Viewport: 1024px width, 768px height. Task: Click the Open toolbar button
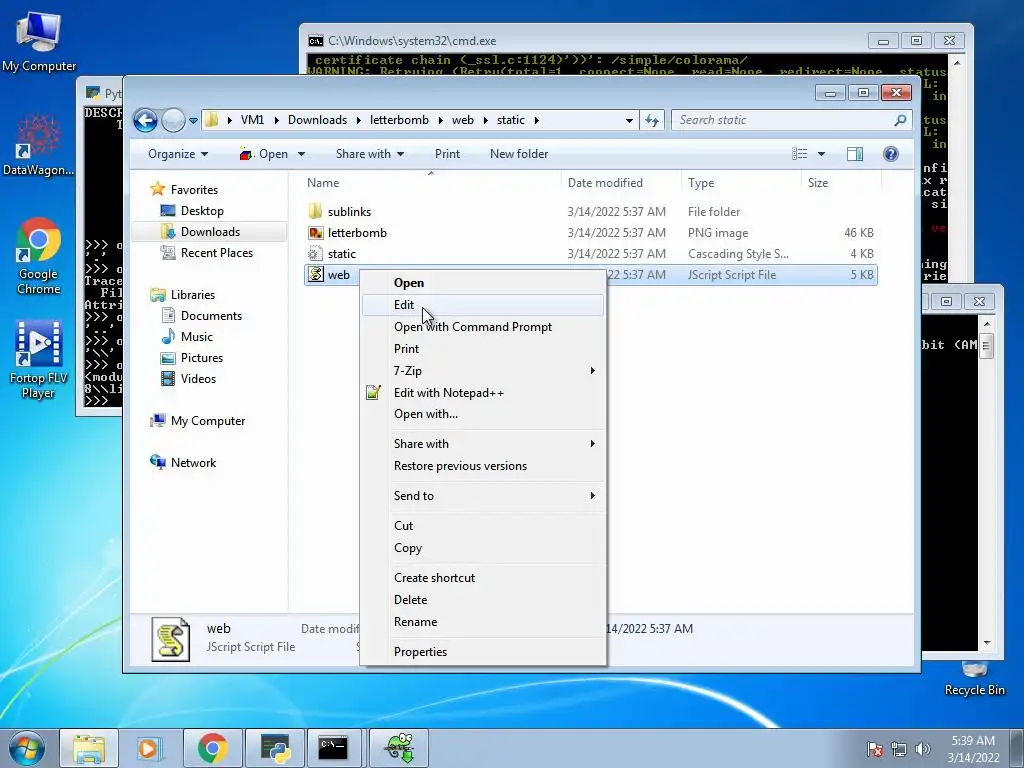[264, 154]
